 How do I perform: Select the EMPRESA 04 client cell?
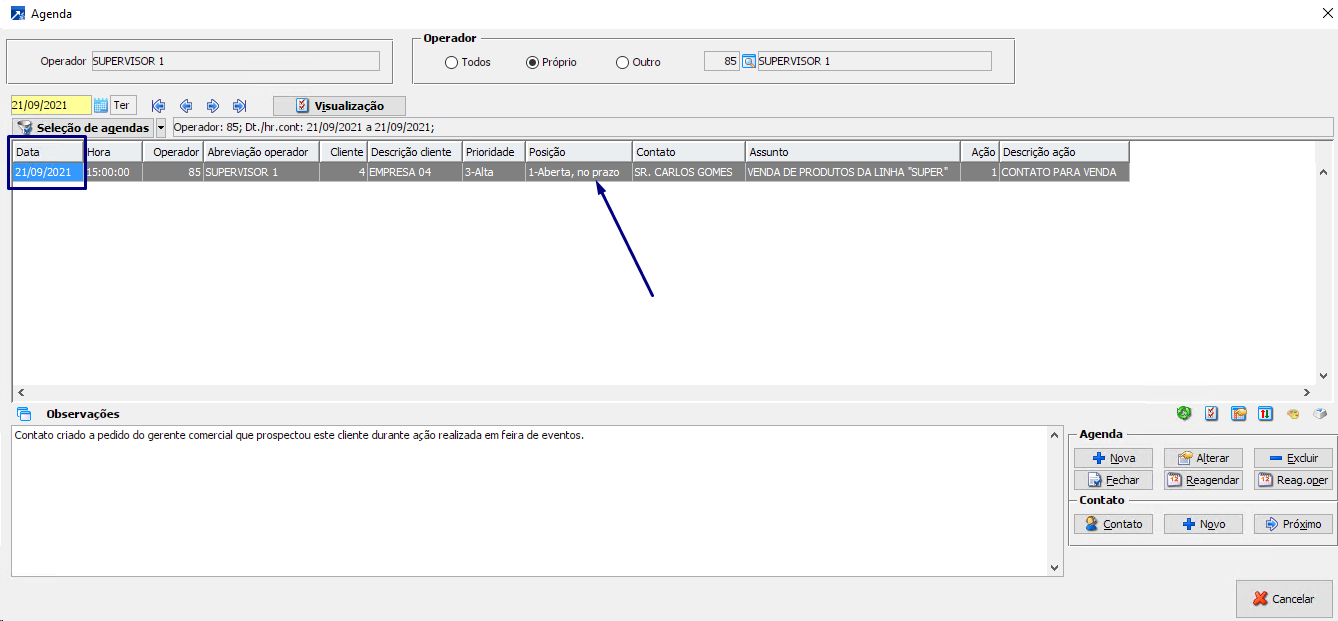(x=414, y=172)
